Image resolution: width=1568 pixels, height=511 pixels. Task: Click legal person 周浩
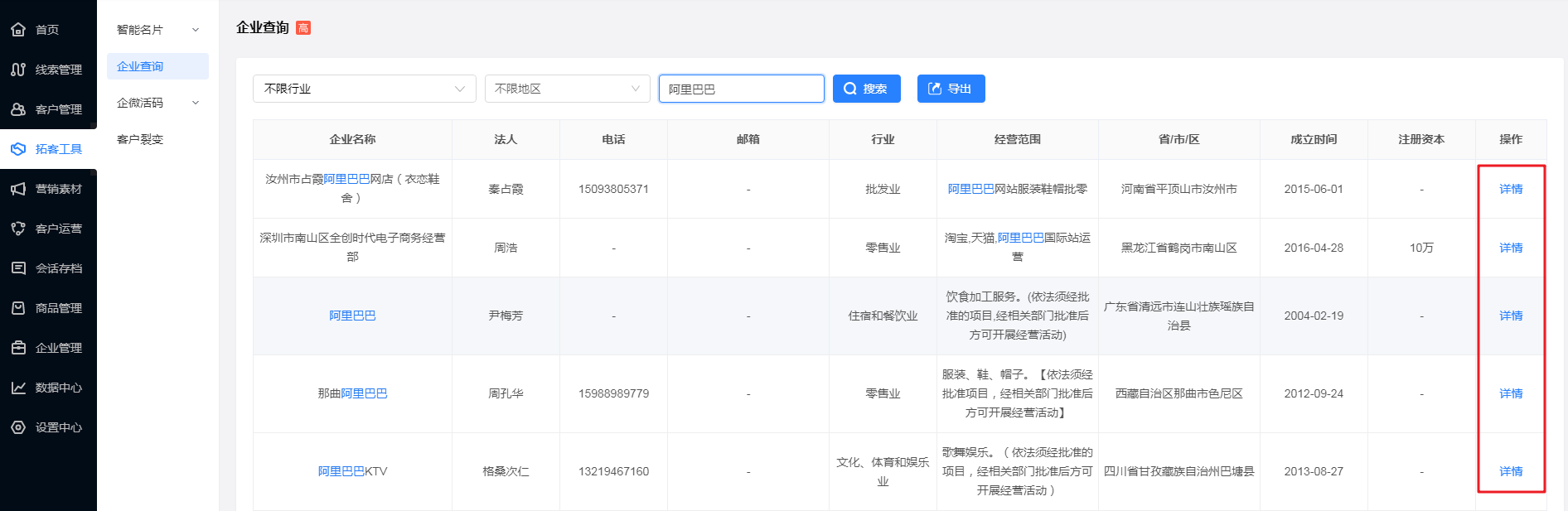[506, 248]
